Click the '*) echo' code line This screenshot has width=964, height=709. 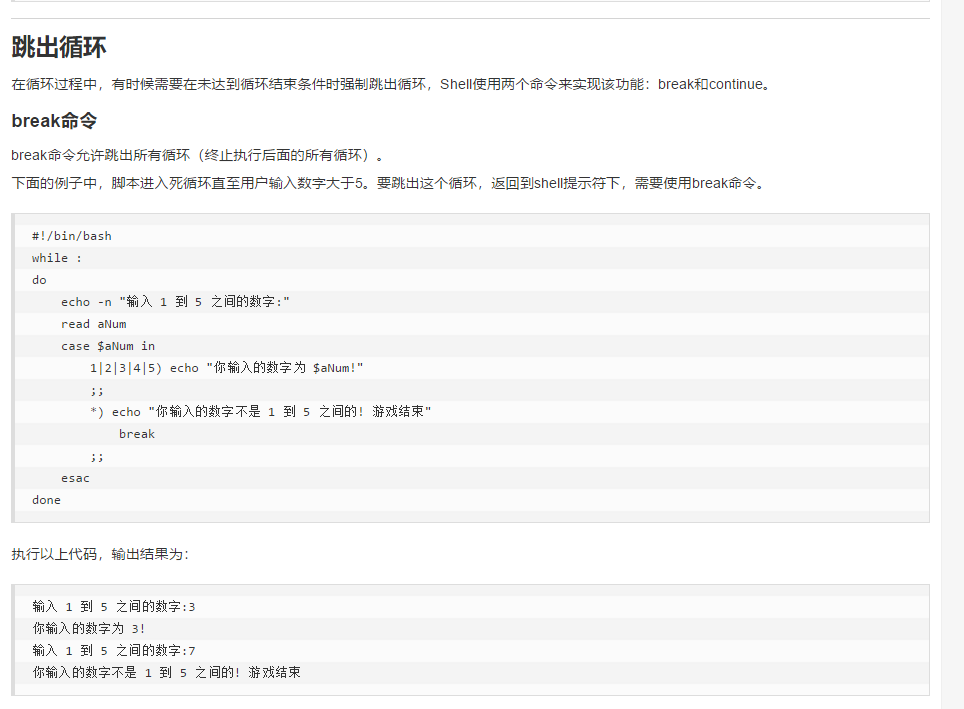[261, 412]
